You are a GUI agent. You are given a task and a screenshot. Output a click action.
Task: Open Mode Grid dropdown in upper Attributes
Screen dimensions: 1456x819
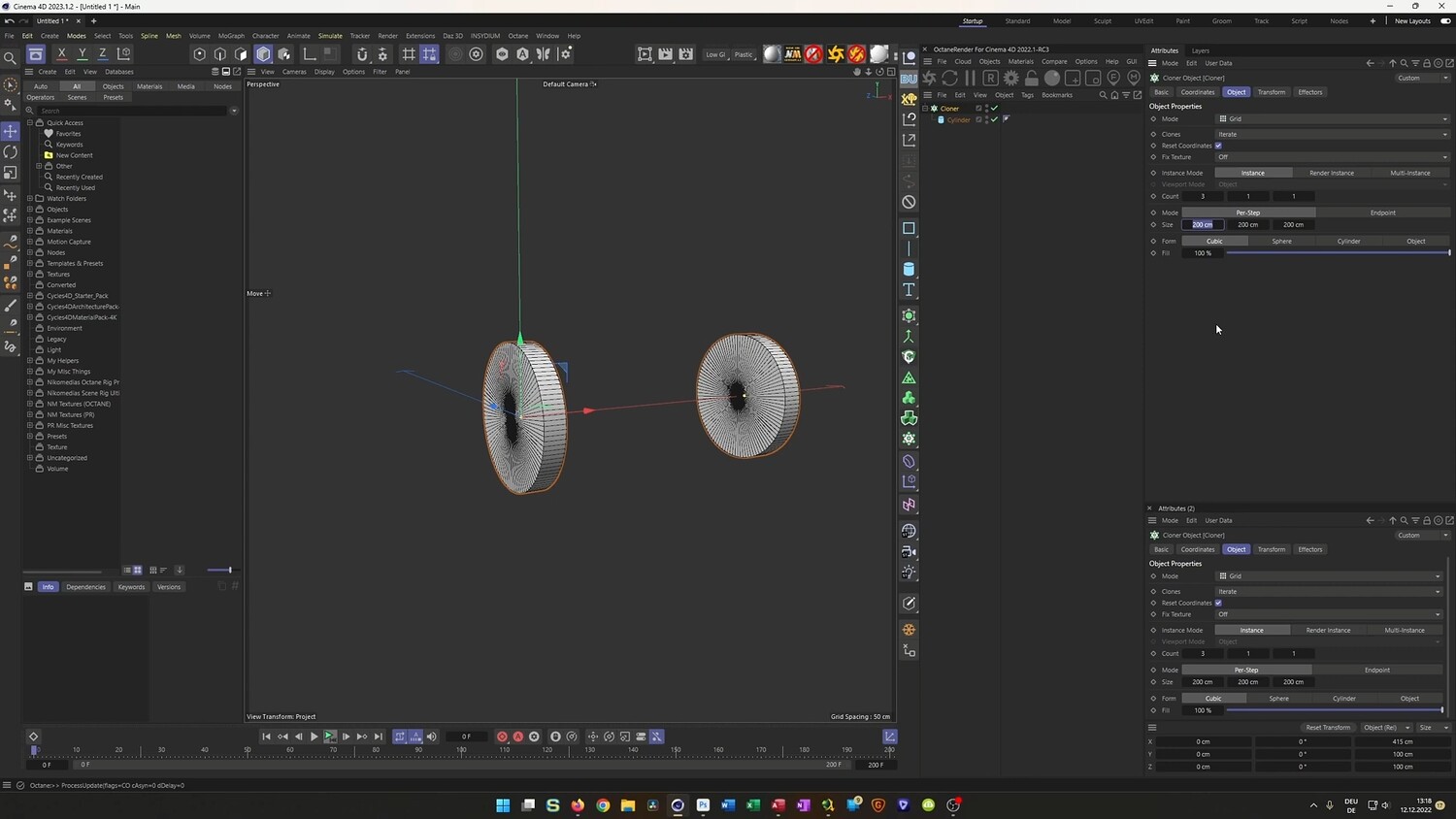(1333, 119)
